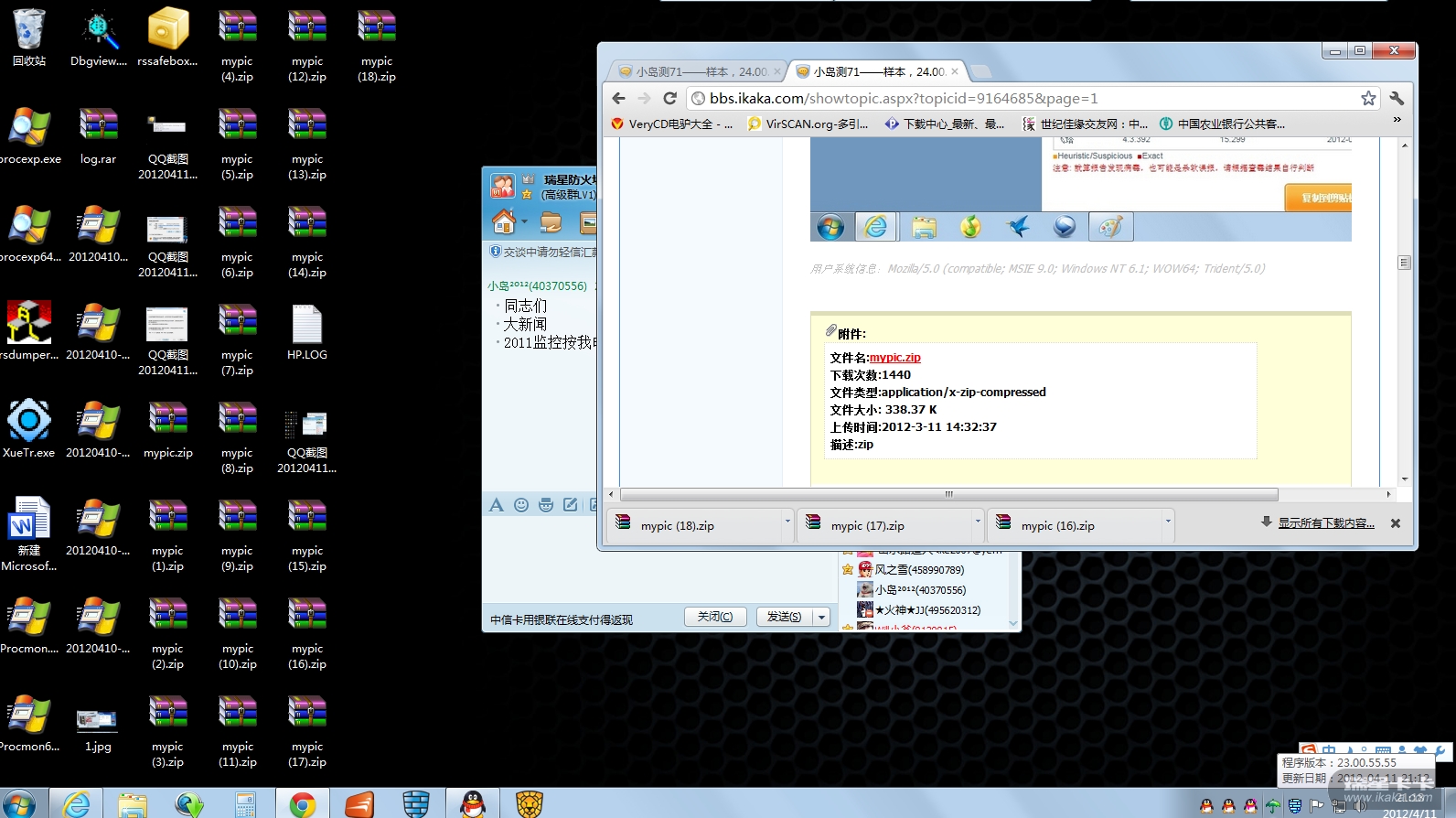
Task: Select the mypic (4).zip desktop archive
Action: 237,46
